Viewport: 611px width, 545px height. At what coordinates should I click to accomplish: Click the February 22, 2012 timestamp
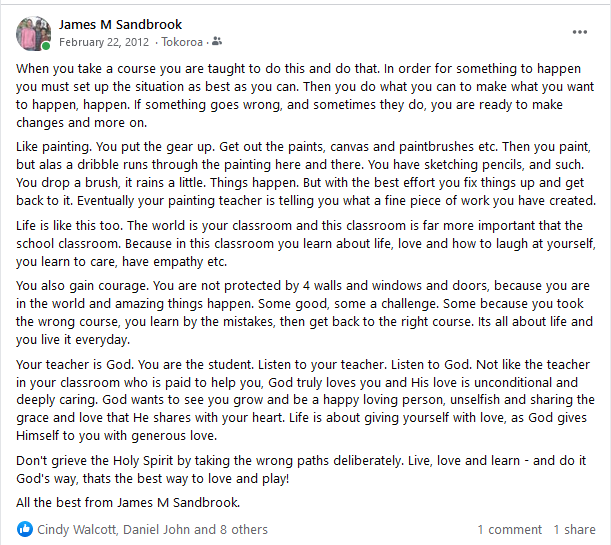[x=104, y=42]
